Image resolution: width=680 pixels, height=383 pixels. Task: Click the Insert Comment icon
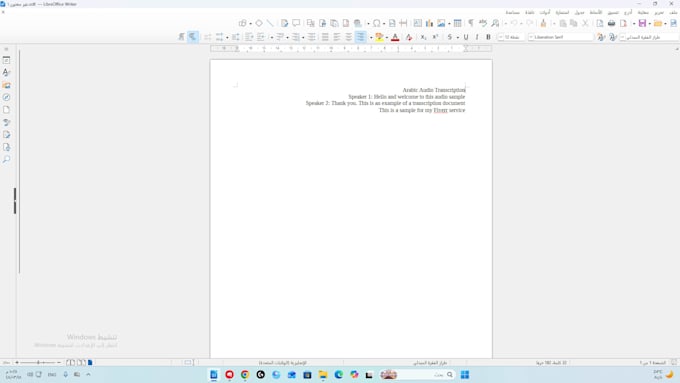tap(296, 23)
